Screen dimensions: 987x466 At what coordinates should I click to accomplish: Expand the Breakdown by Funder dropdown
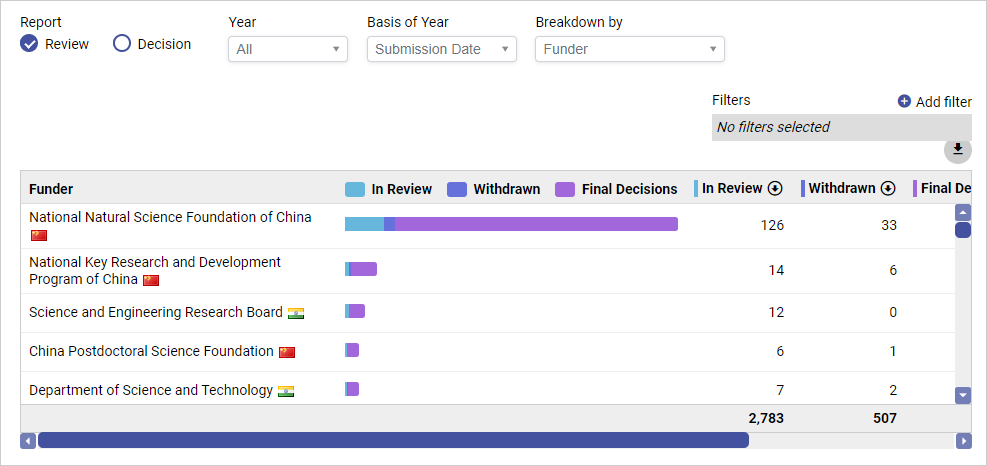[629, 49]
